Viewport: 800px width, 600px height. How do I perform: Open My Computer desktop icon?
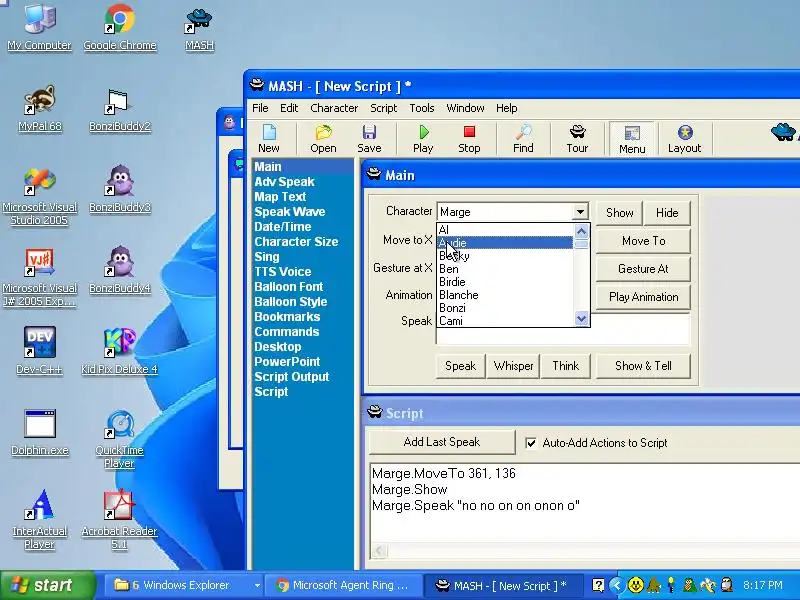39,26
